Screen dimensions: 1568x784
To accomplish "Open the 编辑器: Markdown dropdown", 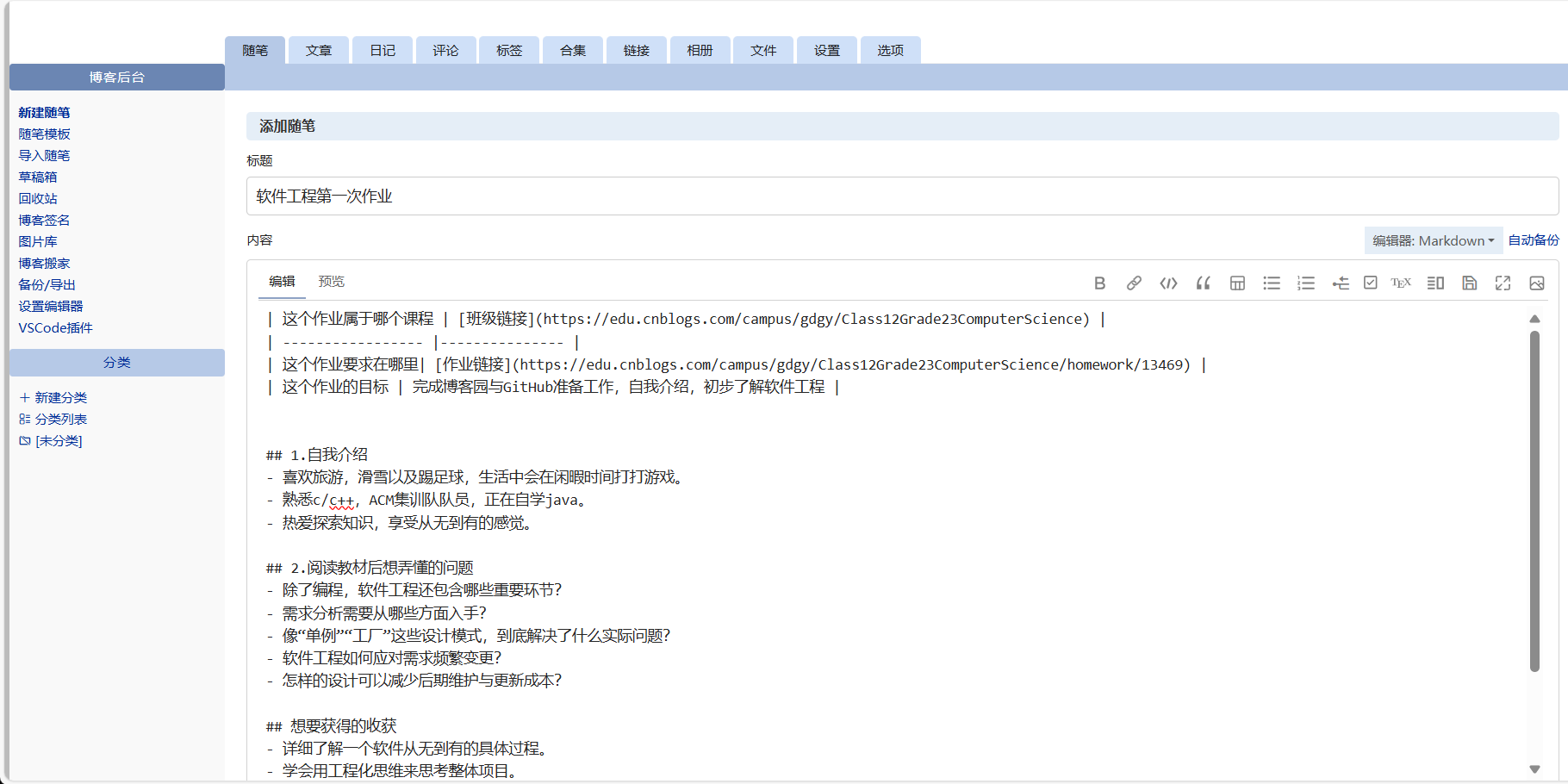I will pyautogui.click(x=1433, y=240).
